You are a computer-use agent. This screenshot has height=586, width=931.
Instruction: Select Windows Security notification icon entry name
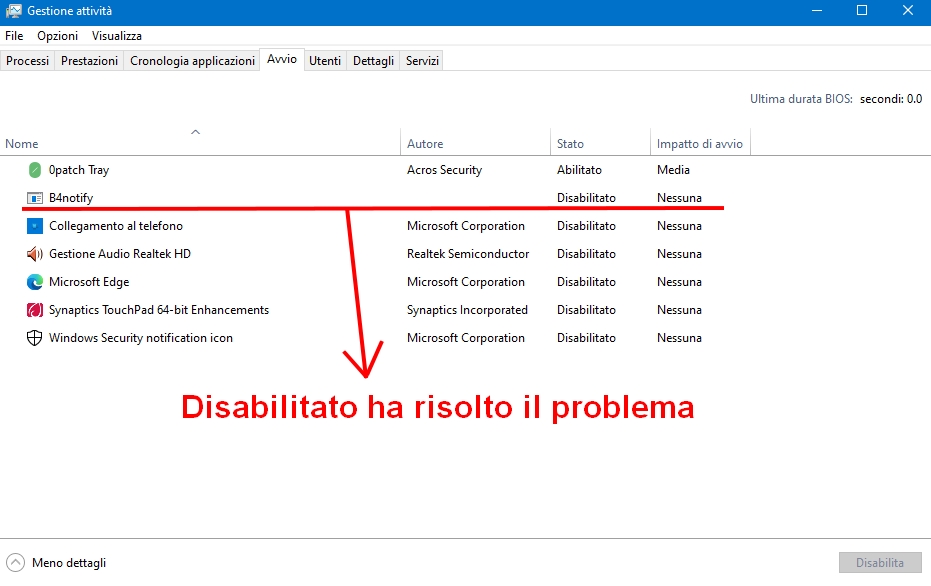coord(141,338)
